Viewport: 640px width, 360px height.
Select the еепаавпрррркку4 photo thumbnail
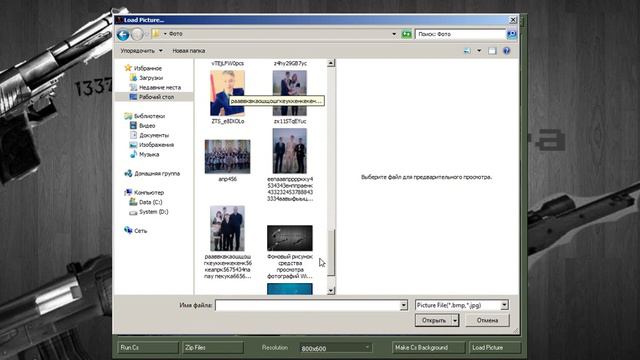(x=290, y=151)
